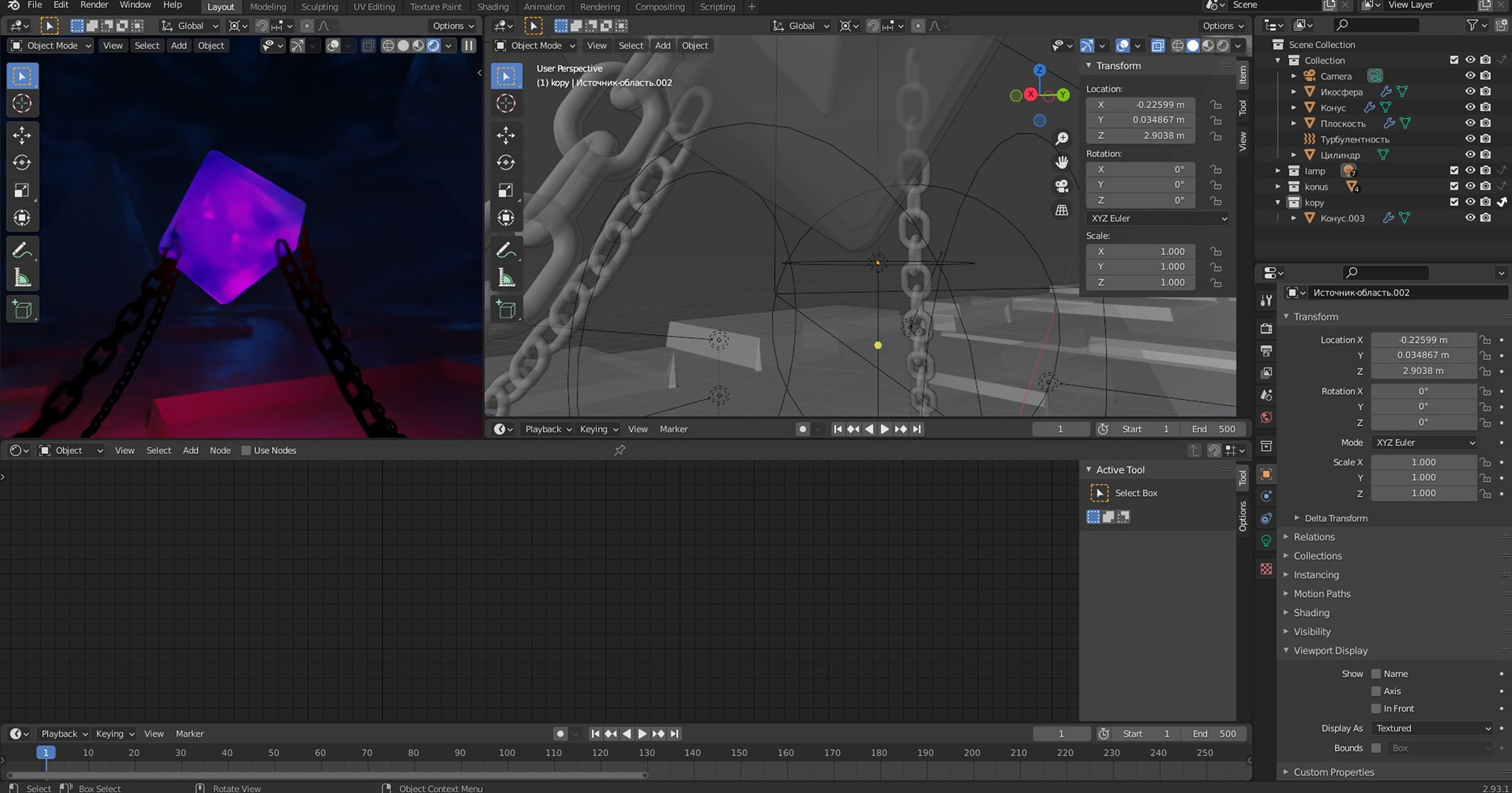Click the Scale tool in left viewport
Screen dimensions: 1512x793
click(x=22, y=190)
